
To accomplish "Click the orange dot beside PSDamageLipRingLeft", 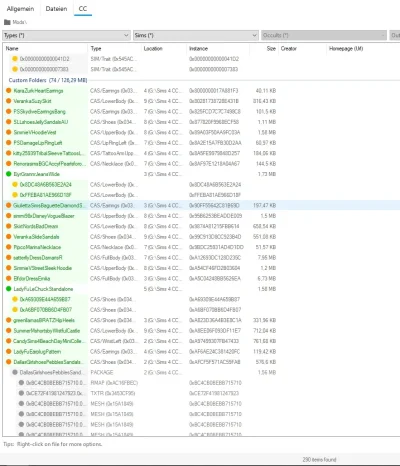I will tap(9, 143).
